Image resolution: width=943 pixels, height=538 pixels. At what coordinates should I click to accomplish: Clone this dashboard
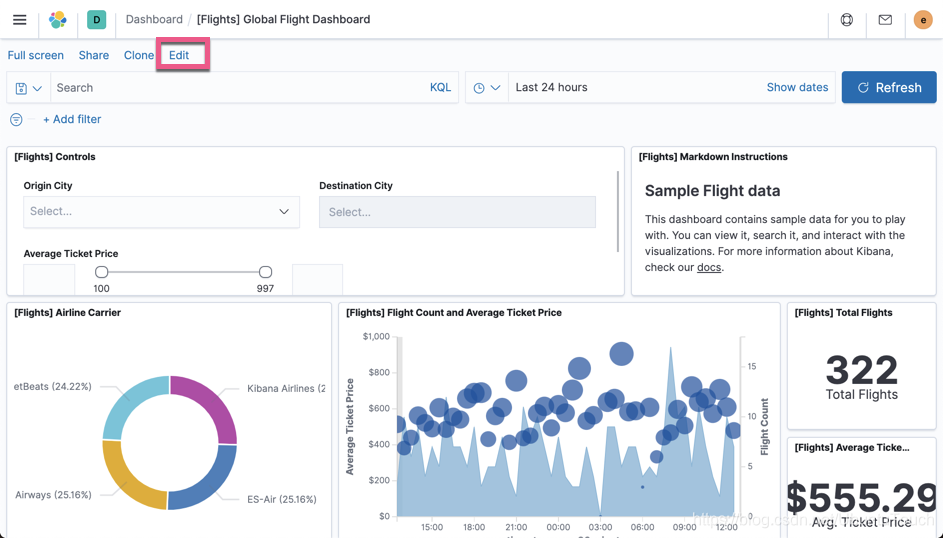139,55
